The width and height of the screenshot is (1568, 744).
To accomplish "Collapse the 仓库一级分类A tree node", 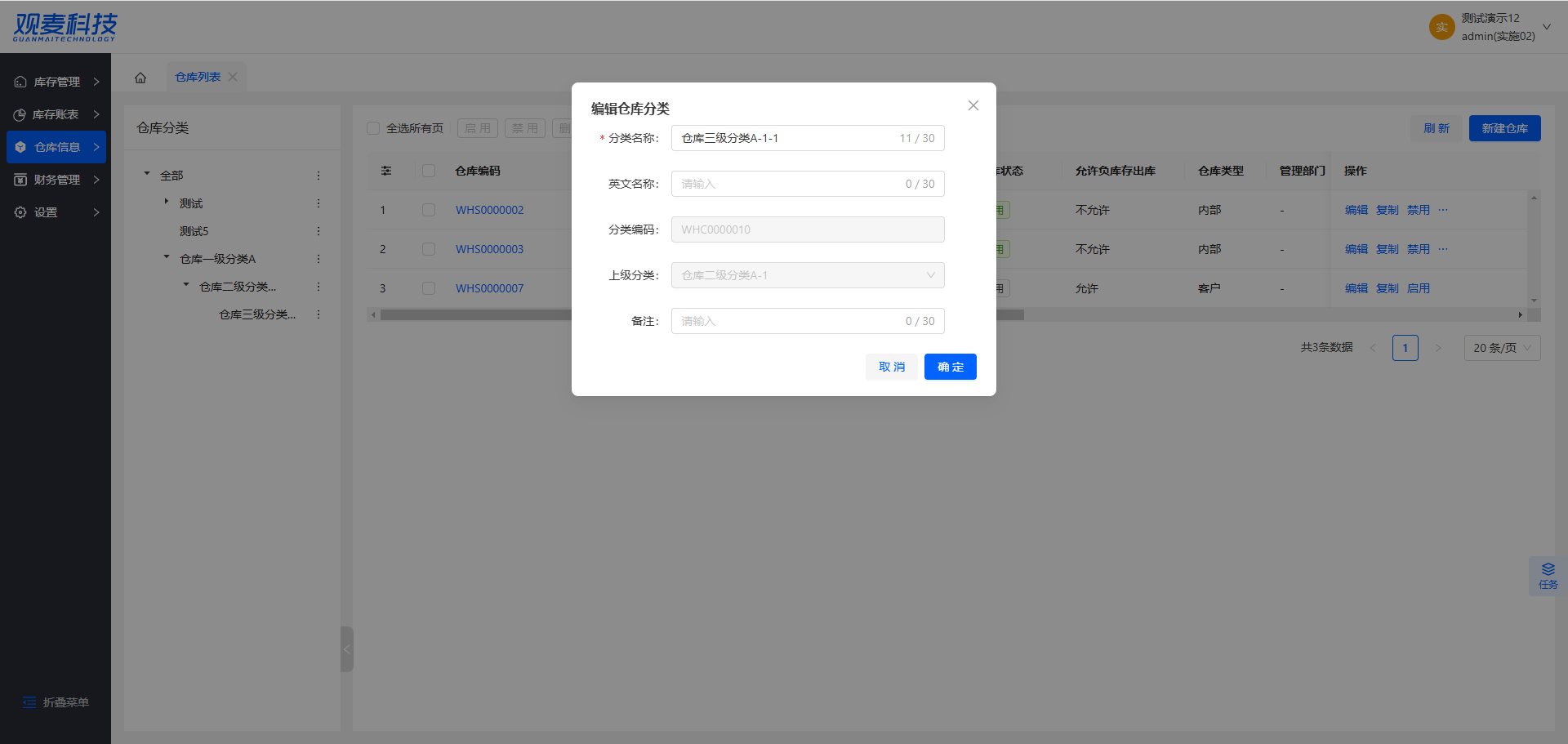I will 167,257.
